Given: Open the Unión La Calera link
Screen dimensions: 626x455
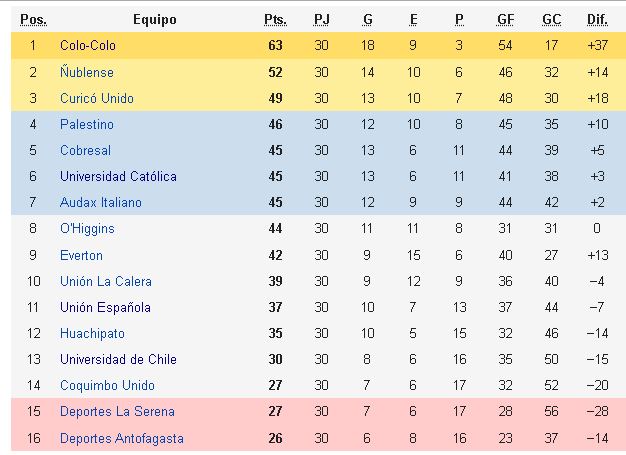Looking at the screenshot, I should (106, 281).
